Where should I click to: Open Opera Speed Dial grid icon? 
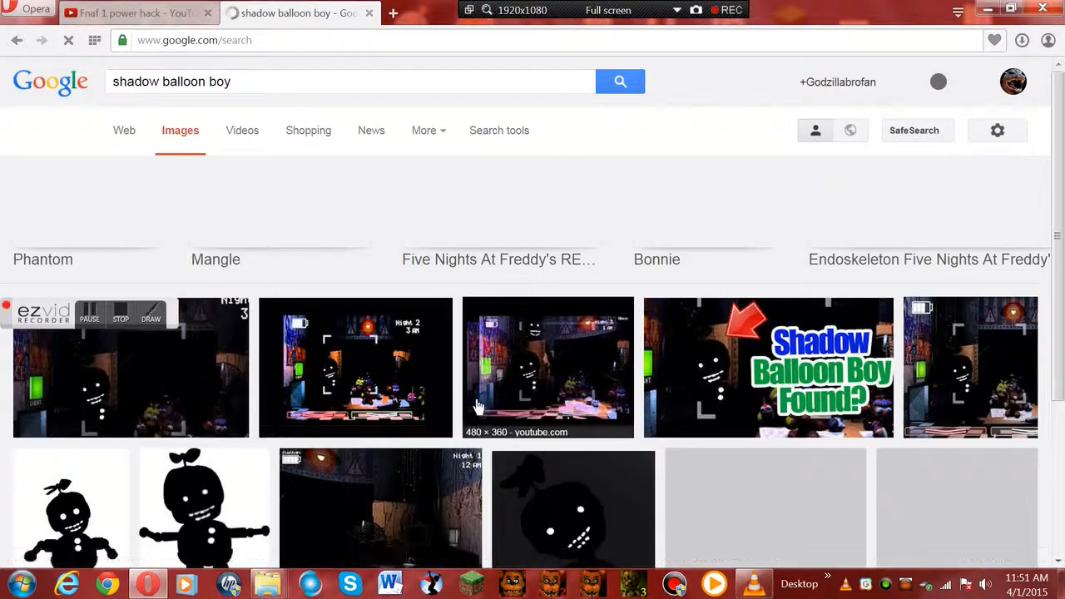point(95,40)
